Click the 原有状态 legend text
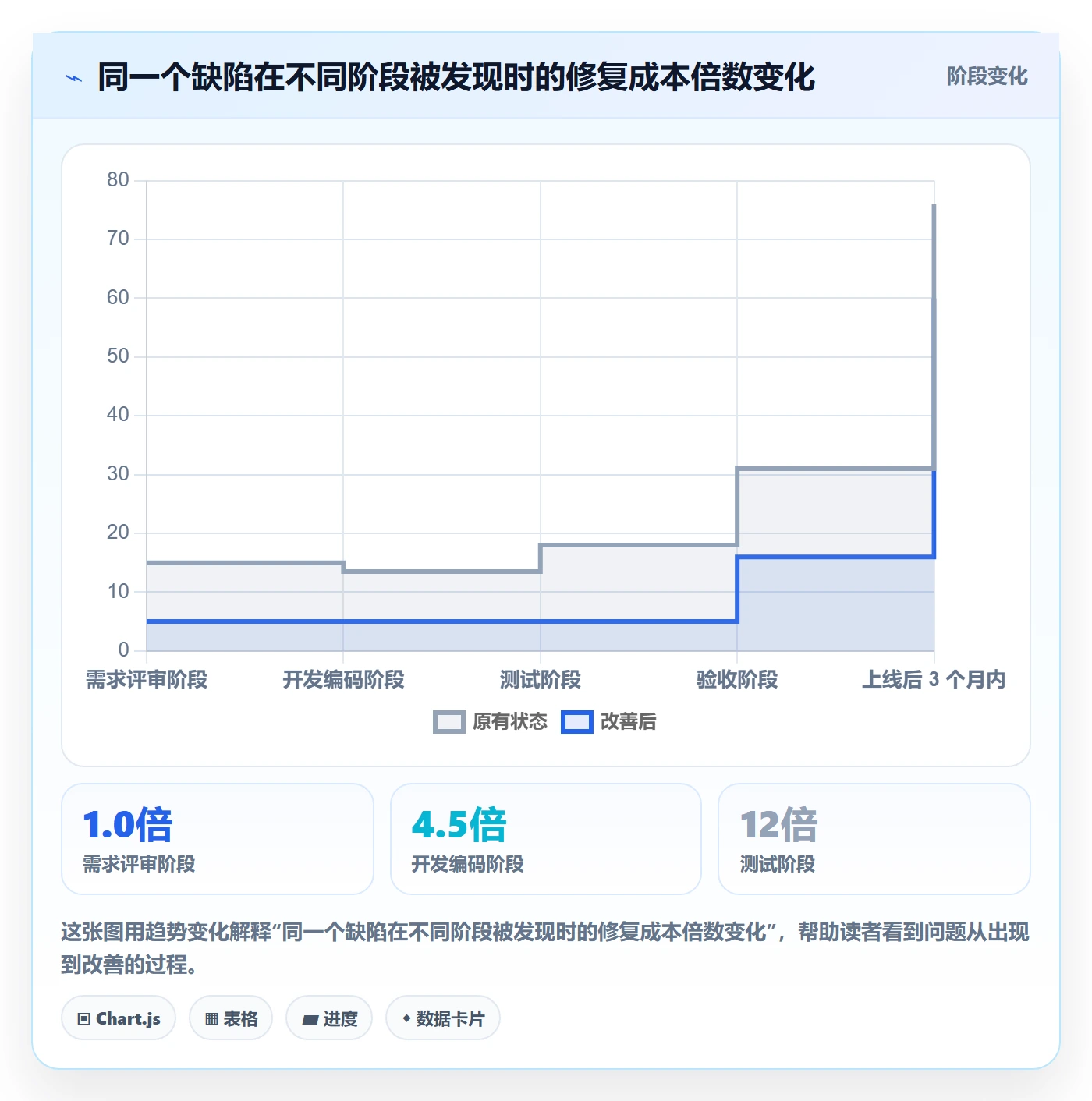 (x=510, y=722)
